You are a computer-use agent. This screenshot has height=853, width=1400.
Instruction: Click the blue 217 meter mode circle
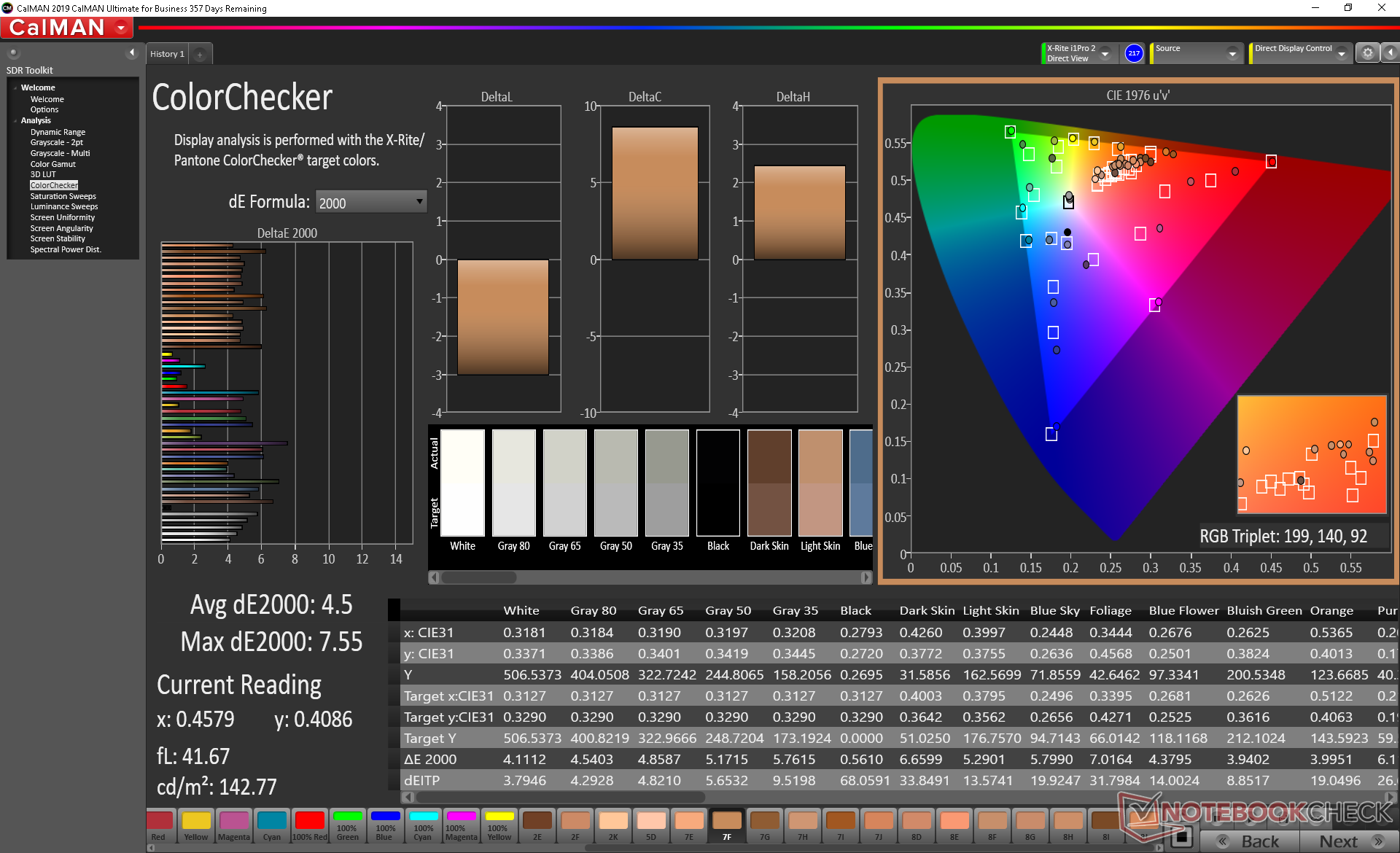point(1134,53)
